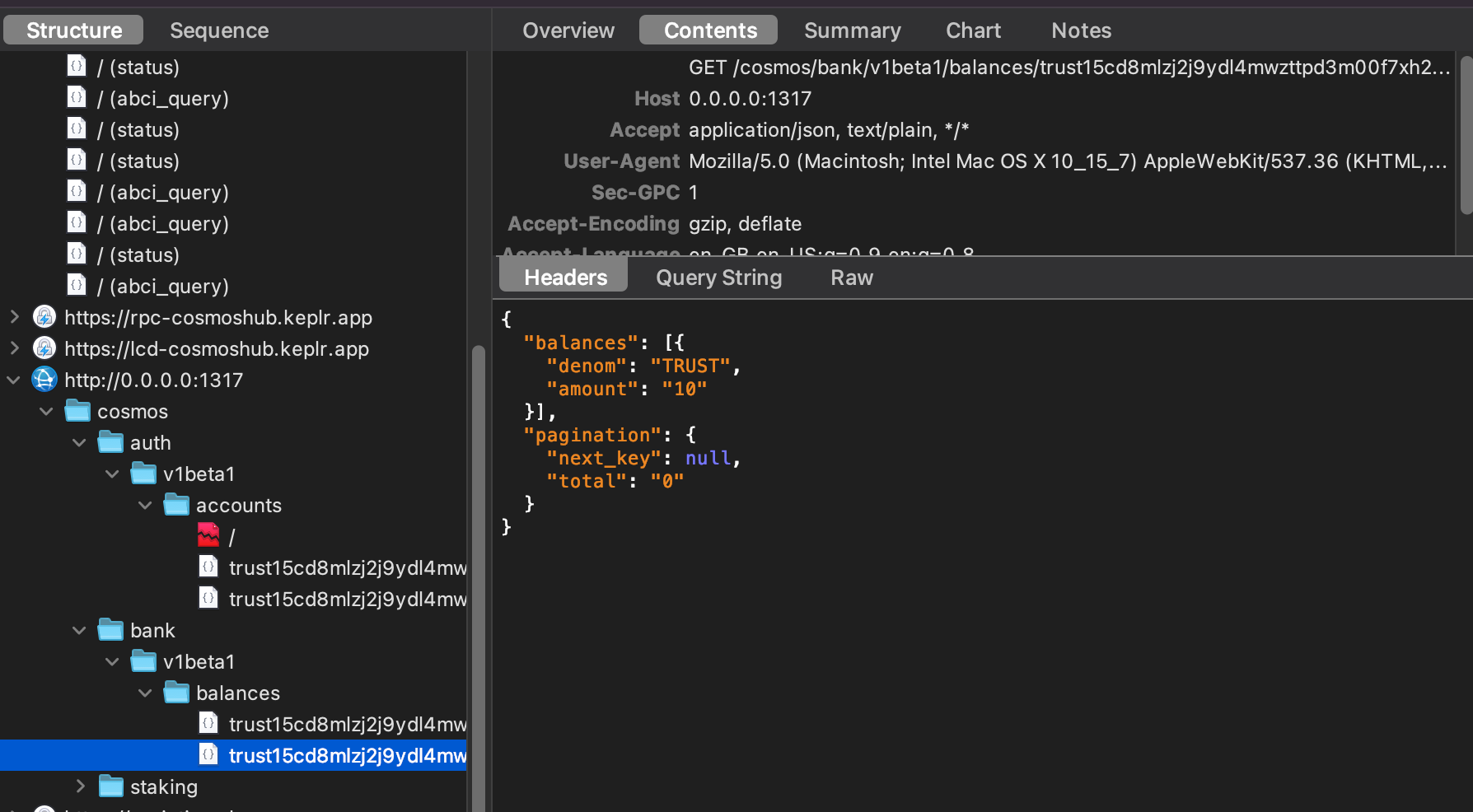Click the JSON icon of the topmost (status) row
The height and width of the screenshot is (812, 1473).
click(77, 66)
